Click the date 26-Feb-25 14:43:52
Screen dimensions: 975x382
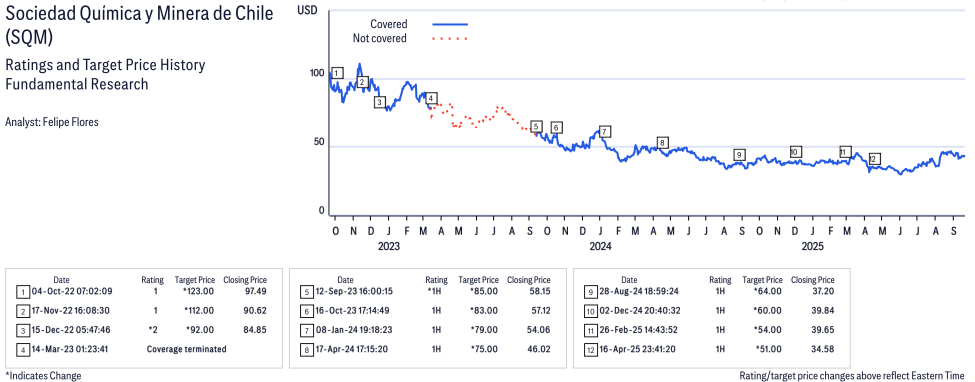[x=640, y=330]
